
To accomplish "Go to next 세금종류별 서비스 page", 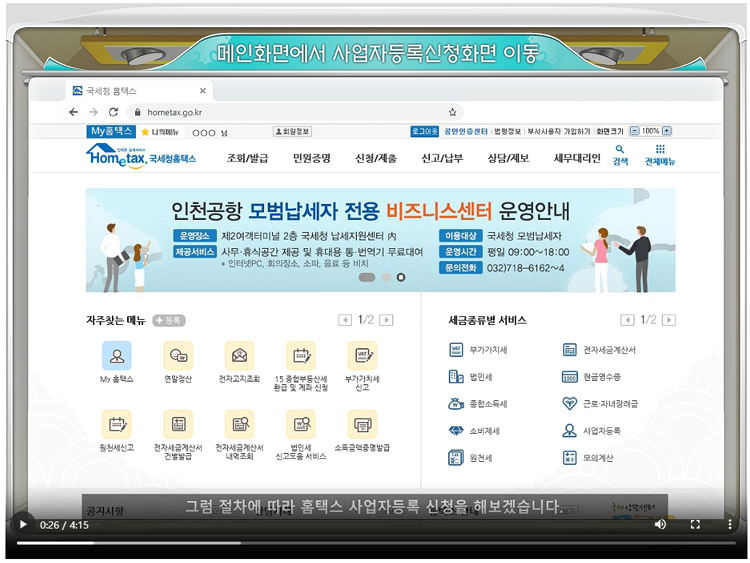I will (x=669, y=320).
